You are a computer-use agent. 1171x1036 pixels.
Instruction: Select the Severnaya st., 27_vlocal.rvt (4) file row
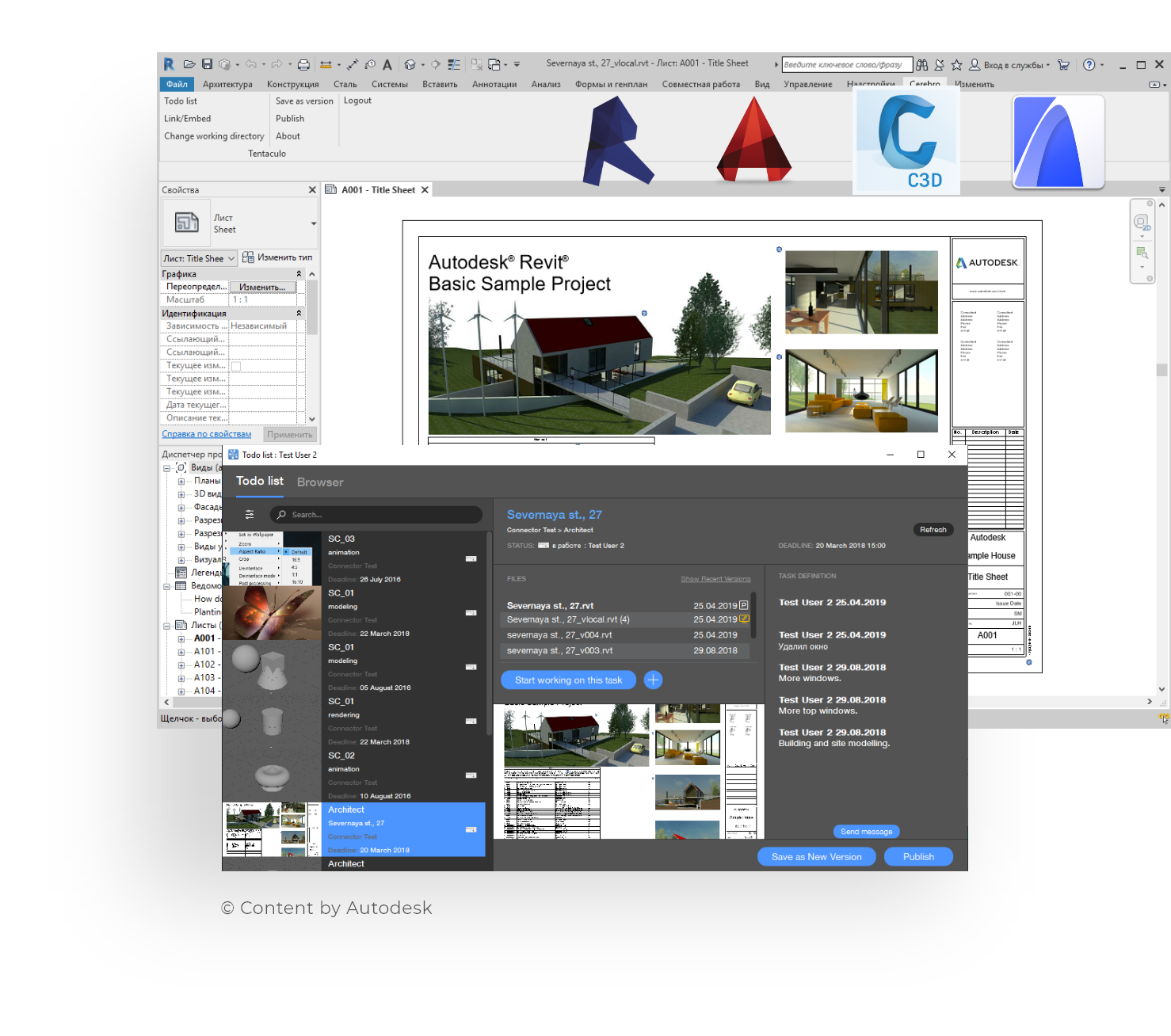click(x=626, y=619)
